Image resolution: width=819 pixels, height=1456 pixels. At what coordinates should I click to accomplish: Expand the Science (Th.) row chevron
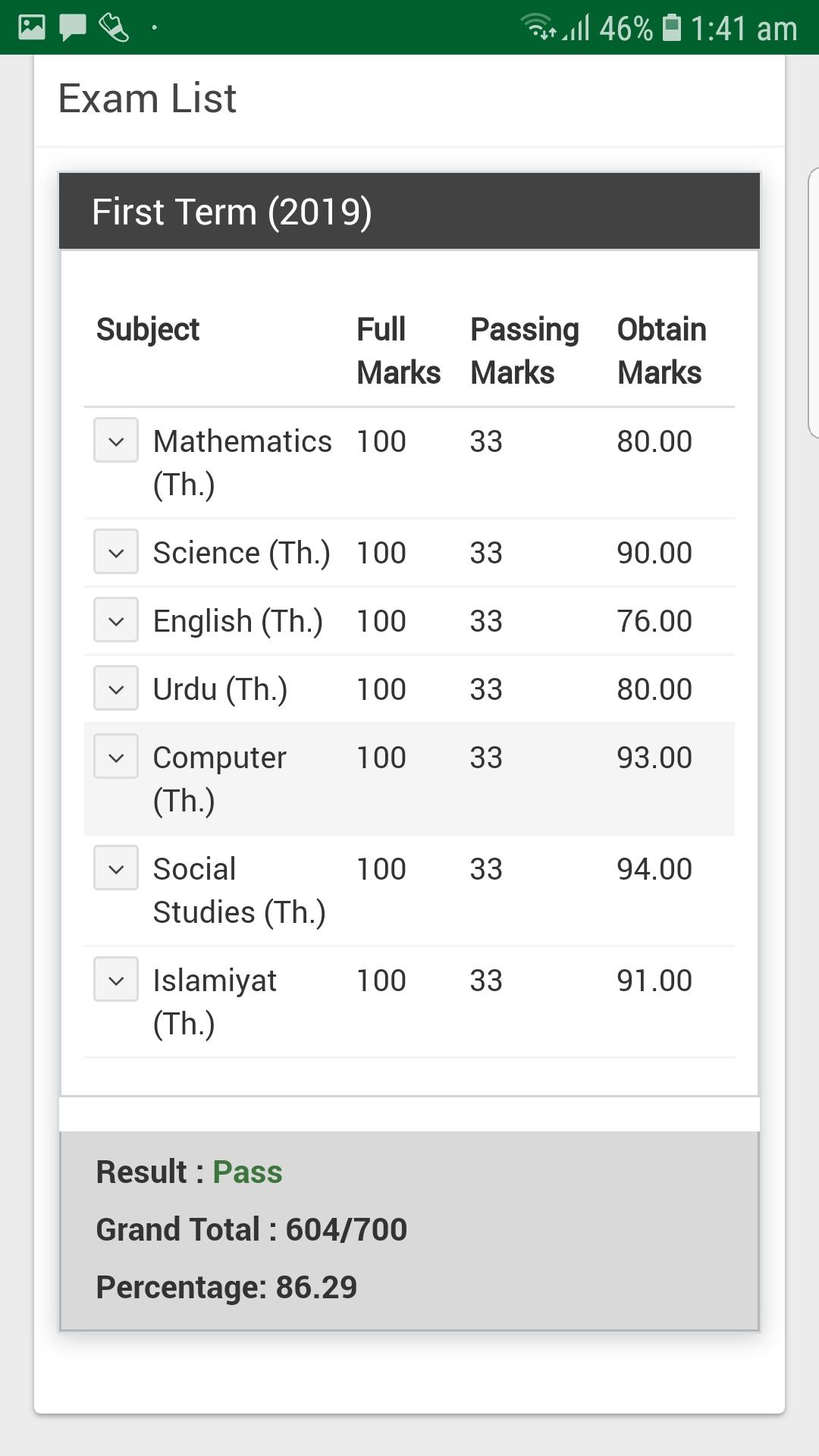[x=116, y=551]
